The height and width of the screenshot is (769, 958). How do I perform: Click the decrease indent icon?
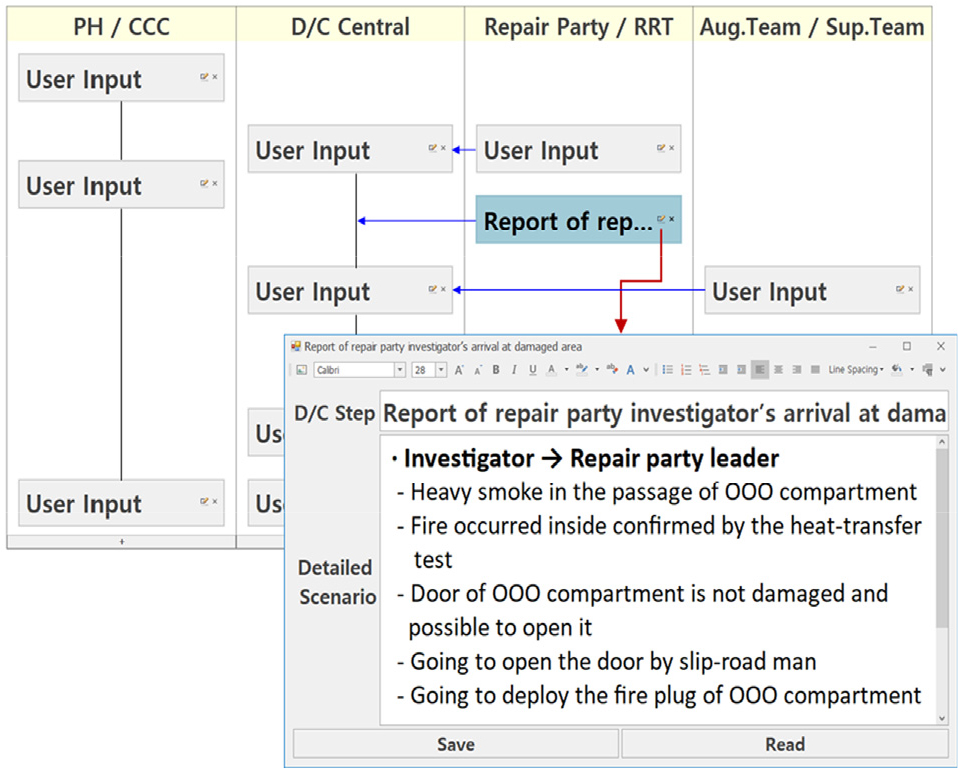pyautogui.click(x=723, y=370)
